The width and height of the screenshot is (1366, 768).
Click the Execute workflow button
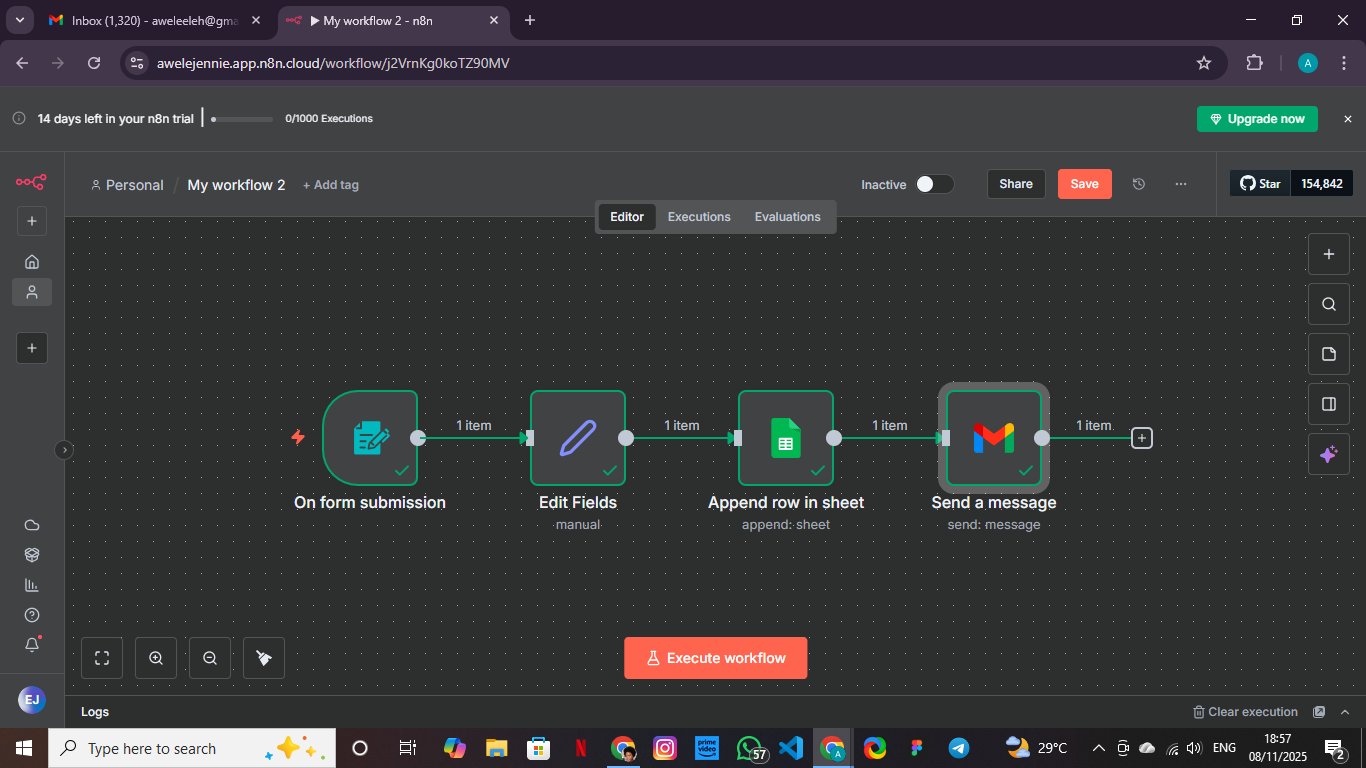point(715,658)
